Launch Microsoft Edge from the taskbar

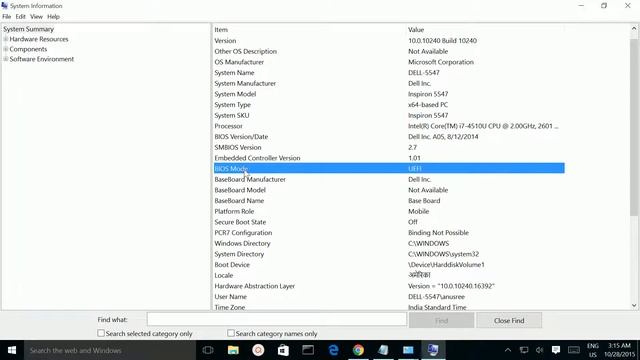coord(333,350)
